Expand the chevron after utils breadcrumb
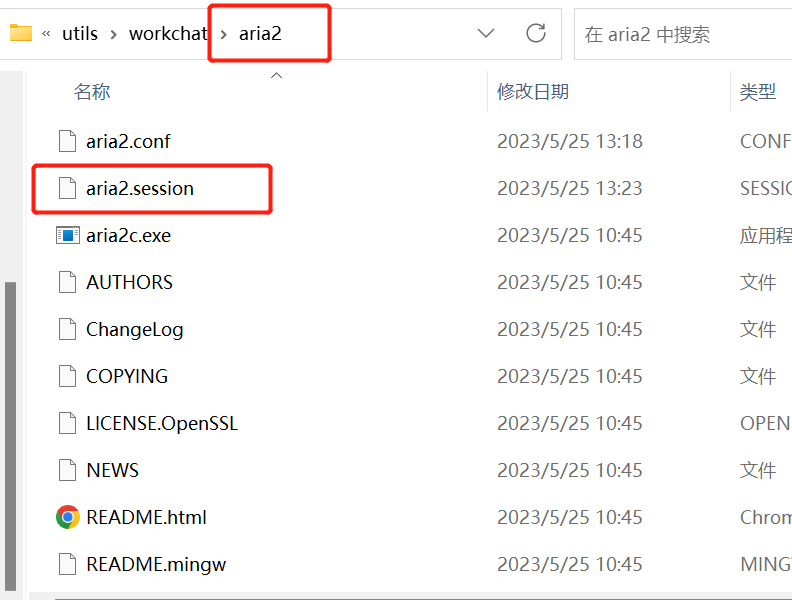This screenshot has height=600, width=792. pos(114,34)
